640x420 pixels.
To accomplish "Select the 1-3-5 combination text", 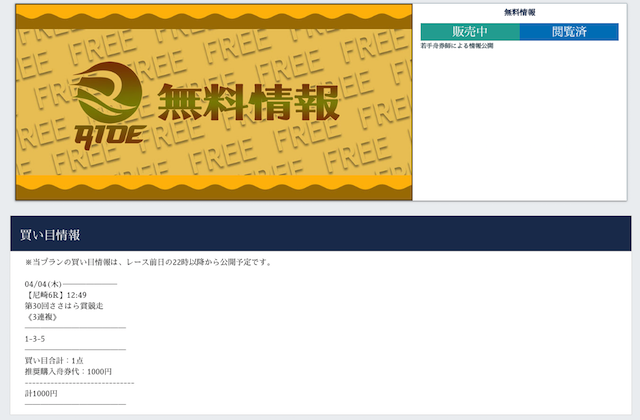I will (35, 339).
